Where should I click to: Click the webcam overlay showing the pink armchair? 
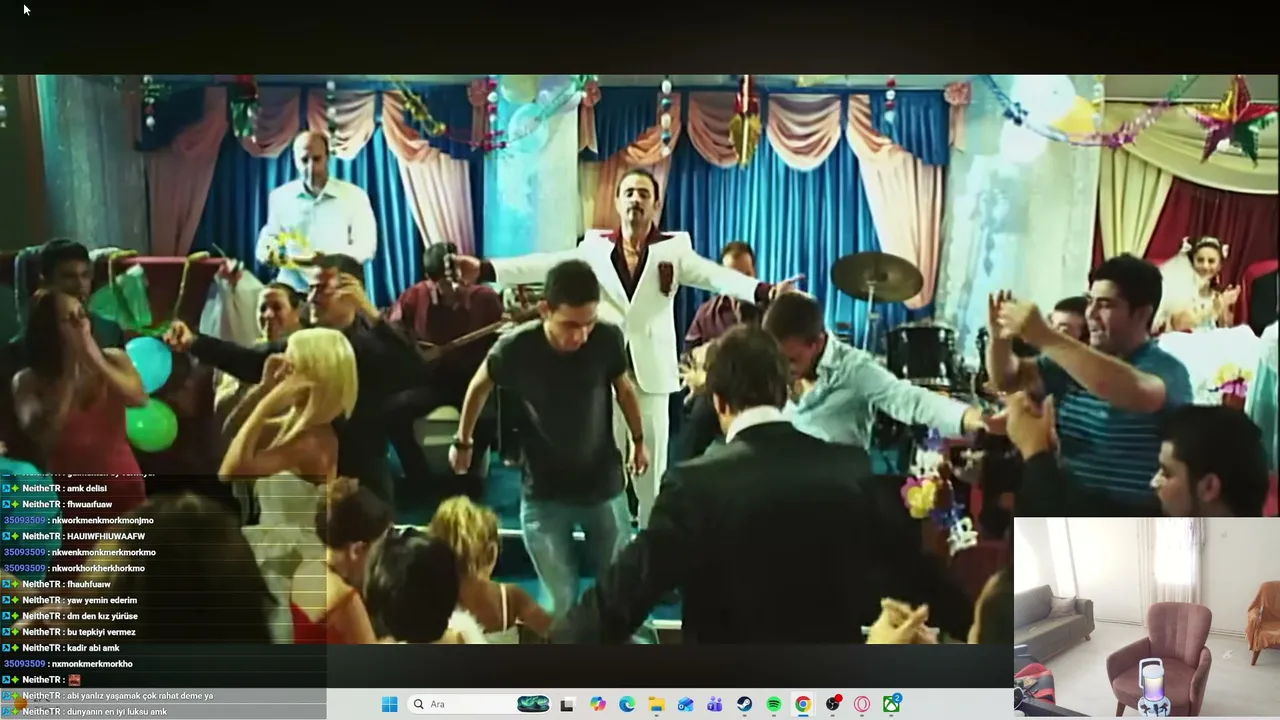[x=1147, y=616]
